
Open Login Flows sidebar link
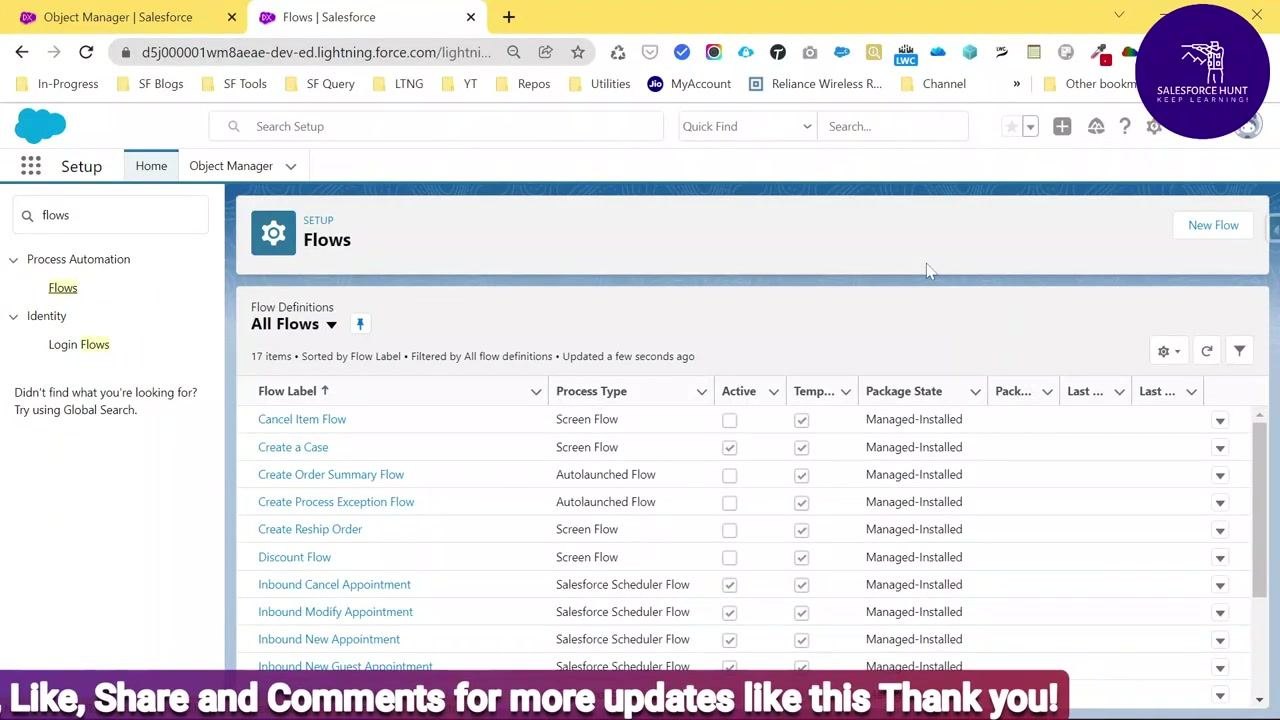79,345
